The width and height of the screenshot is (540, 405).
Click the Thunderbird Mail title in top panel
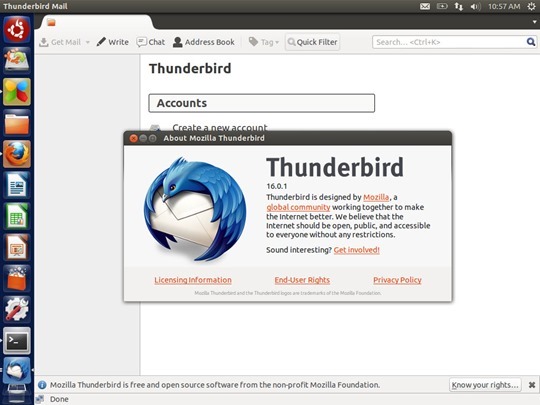(35, 6)
